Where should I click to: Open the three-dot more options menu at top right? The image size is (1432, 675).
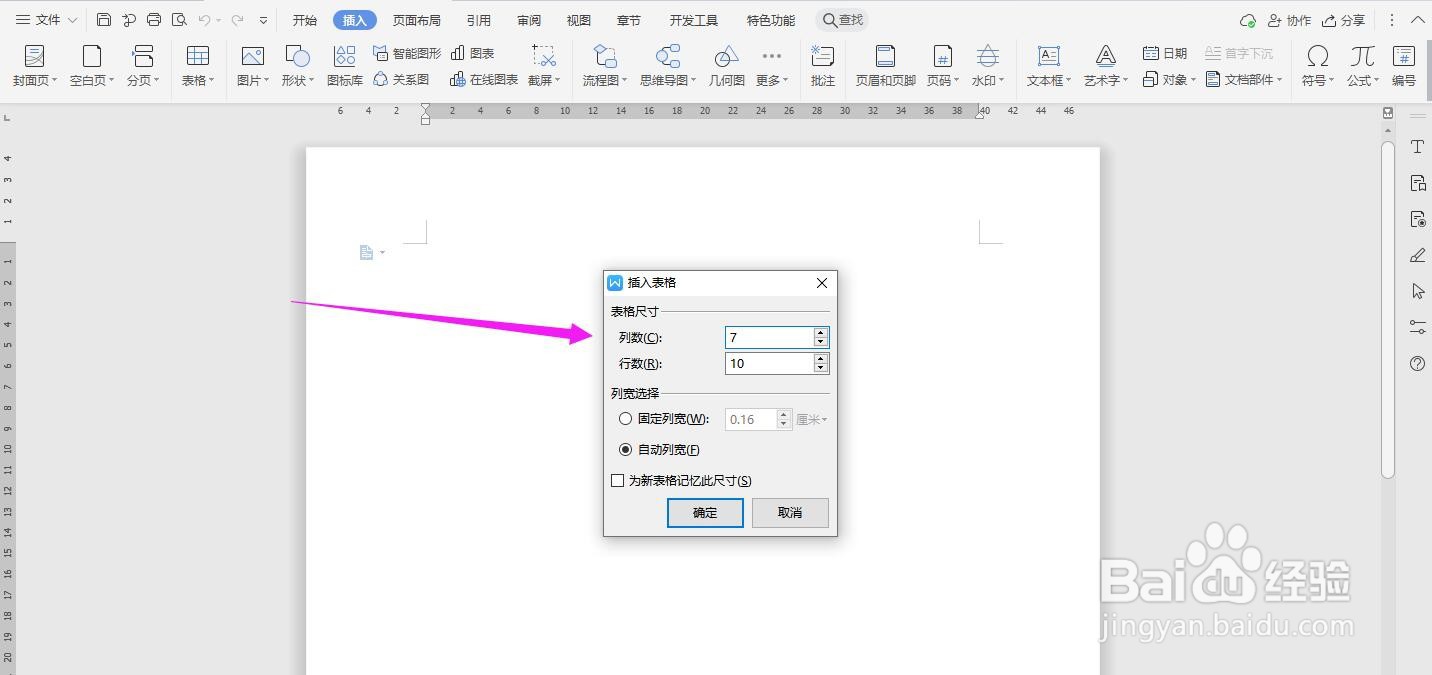click(x=1392, y=20)
